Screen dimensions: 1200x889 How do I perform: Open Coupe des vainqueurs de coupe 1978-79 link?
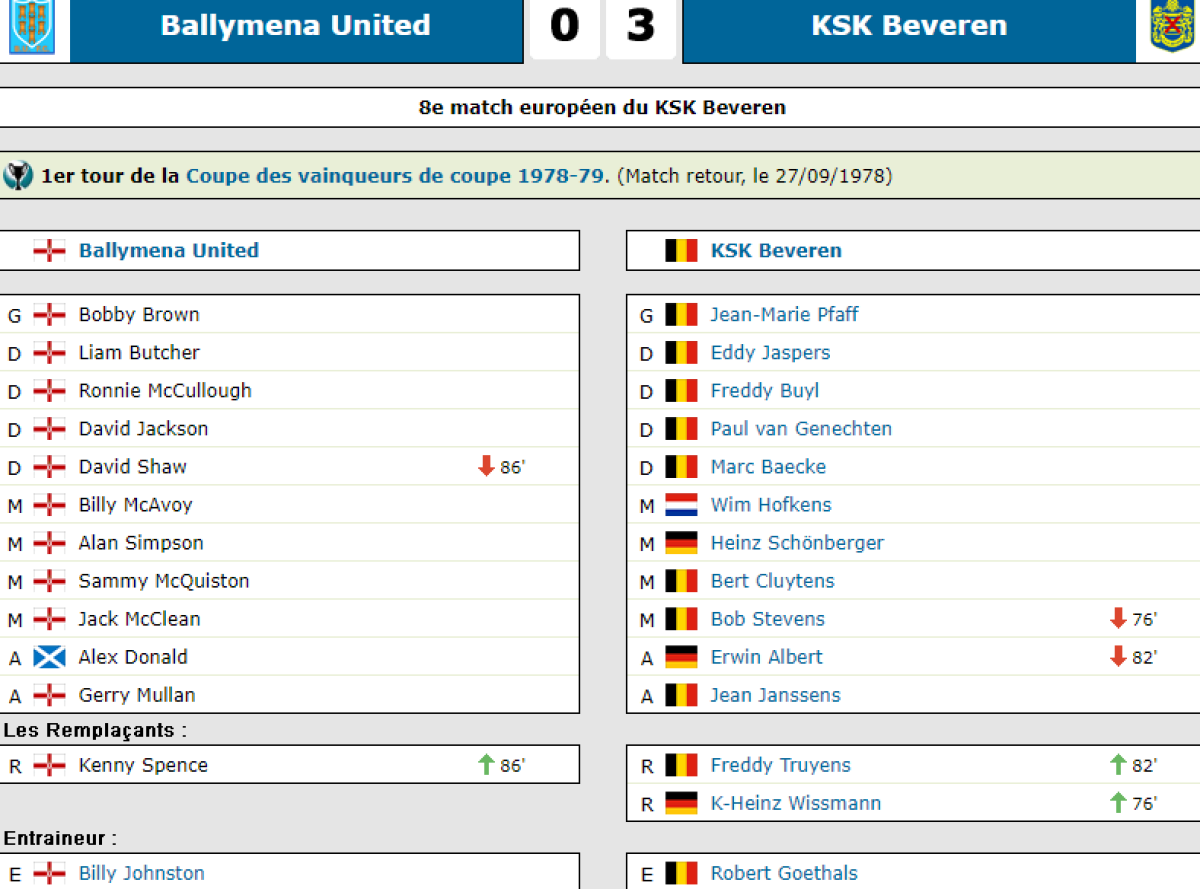(x=395, y=176)
